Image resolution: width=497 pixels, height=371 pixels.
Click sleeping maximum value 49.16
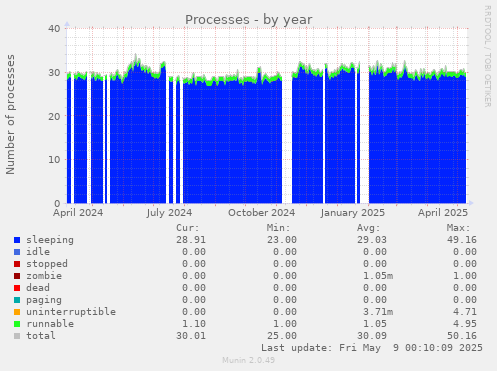pos(462,240)
